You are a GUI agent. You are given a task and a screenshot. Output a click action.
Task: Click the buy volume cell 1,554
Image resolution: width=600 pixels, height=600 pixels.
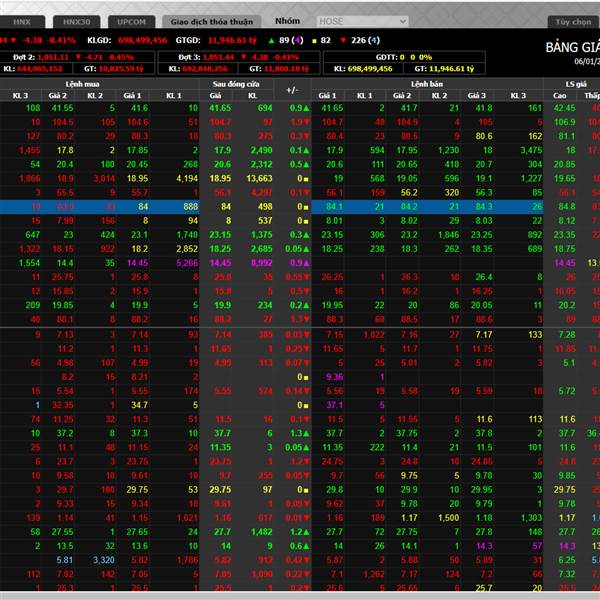pos(29,263)
